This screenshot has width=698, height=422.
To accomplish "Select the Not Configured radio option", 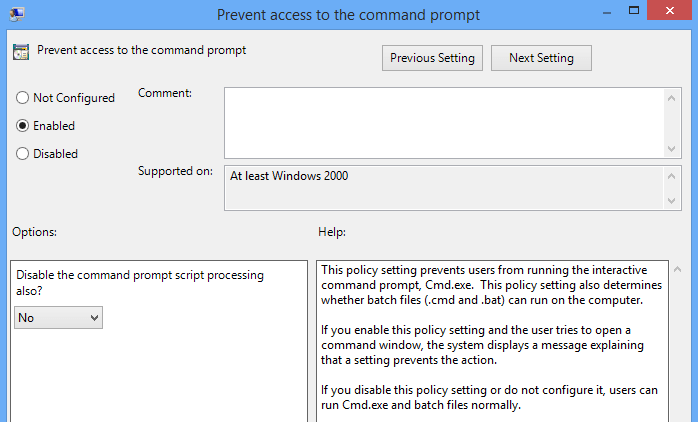I will point(23,98).
